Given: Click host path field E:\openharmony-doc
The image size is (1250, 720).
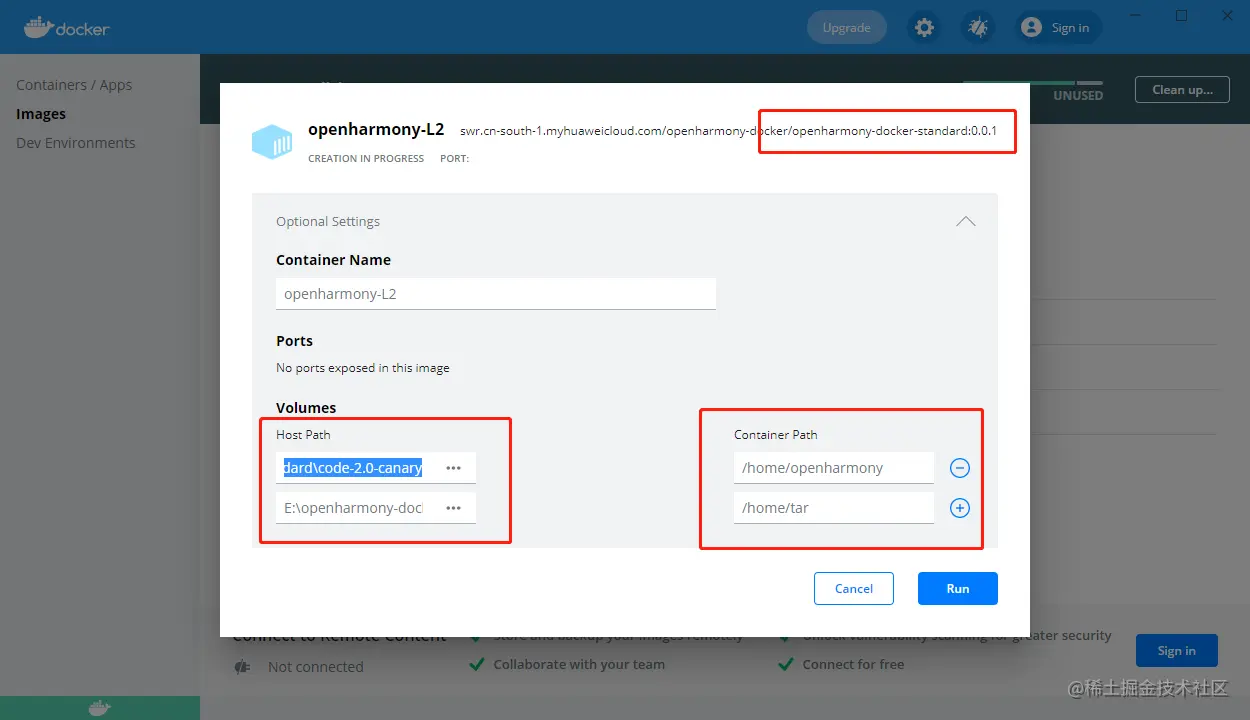Looking at the screenshot, I should (354, 508).
